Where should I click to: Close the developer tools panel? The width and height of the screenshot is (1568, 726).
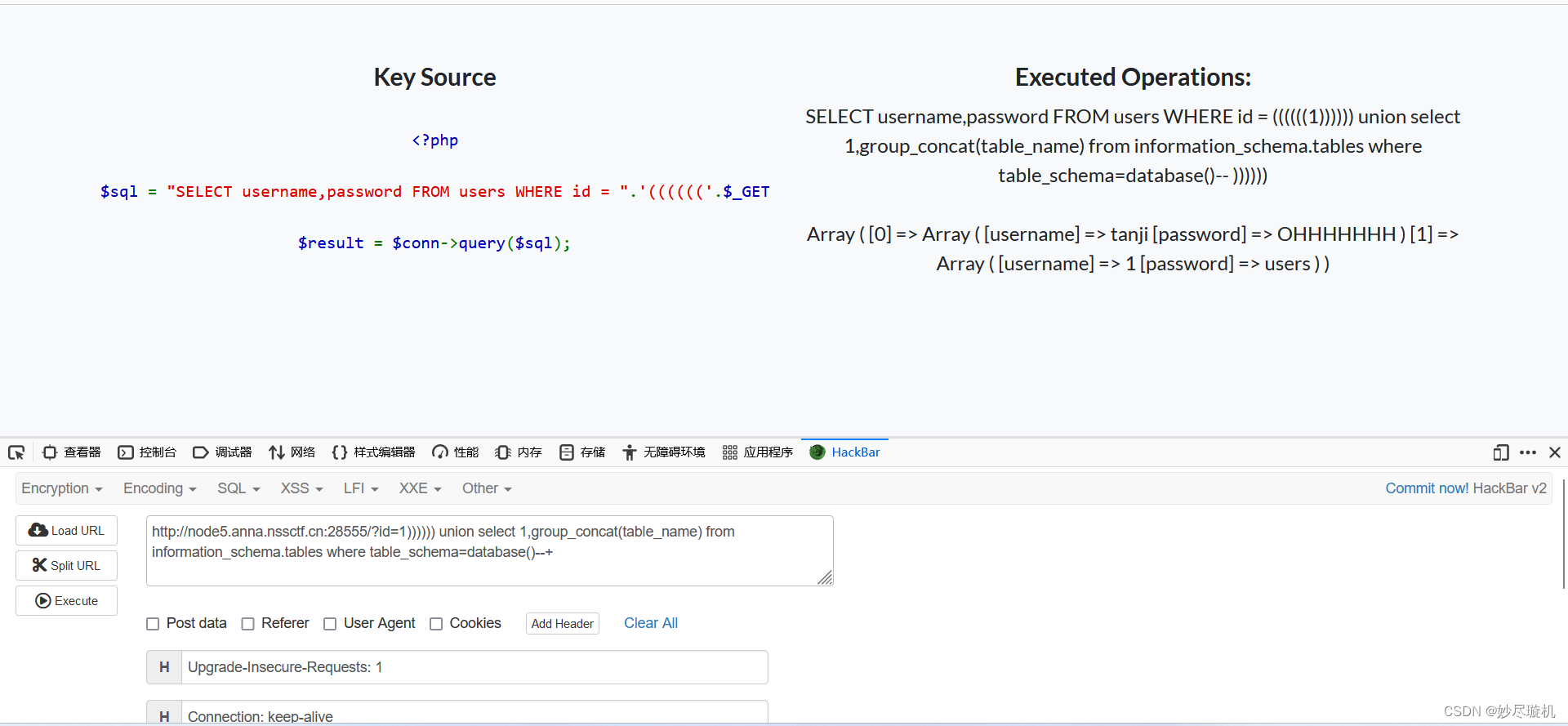point(1555,452)
